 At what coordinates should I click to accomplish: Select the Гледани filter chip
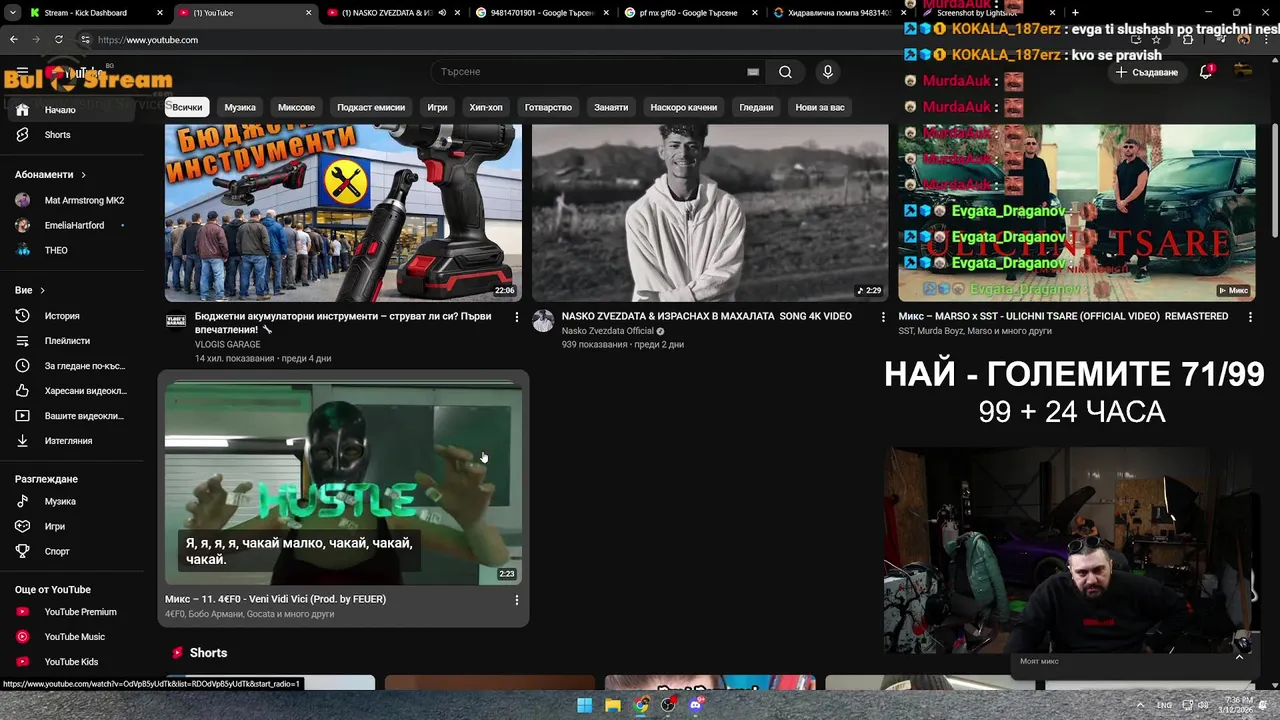pyautogui.click(x=756, y=107)
